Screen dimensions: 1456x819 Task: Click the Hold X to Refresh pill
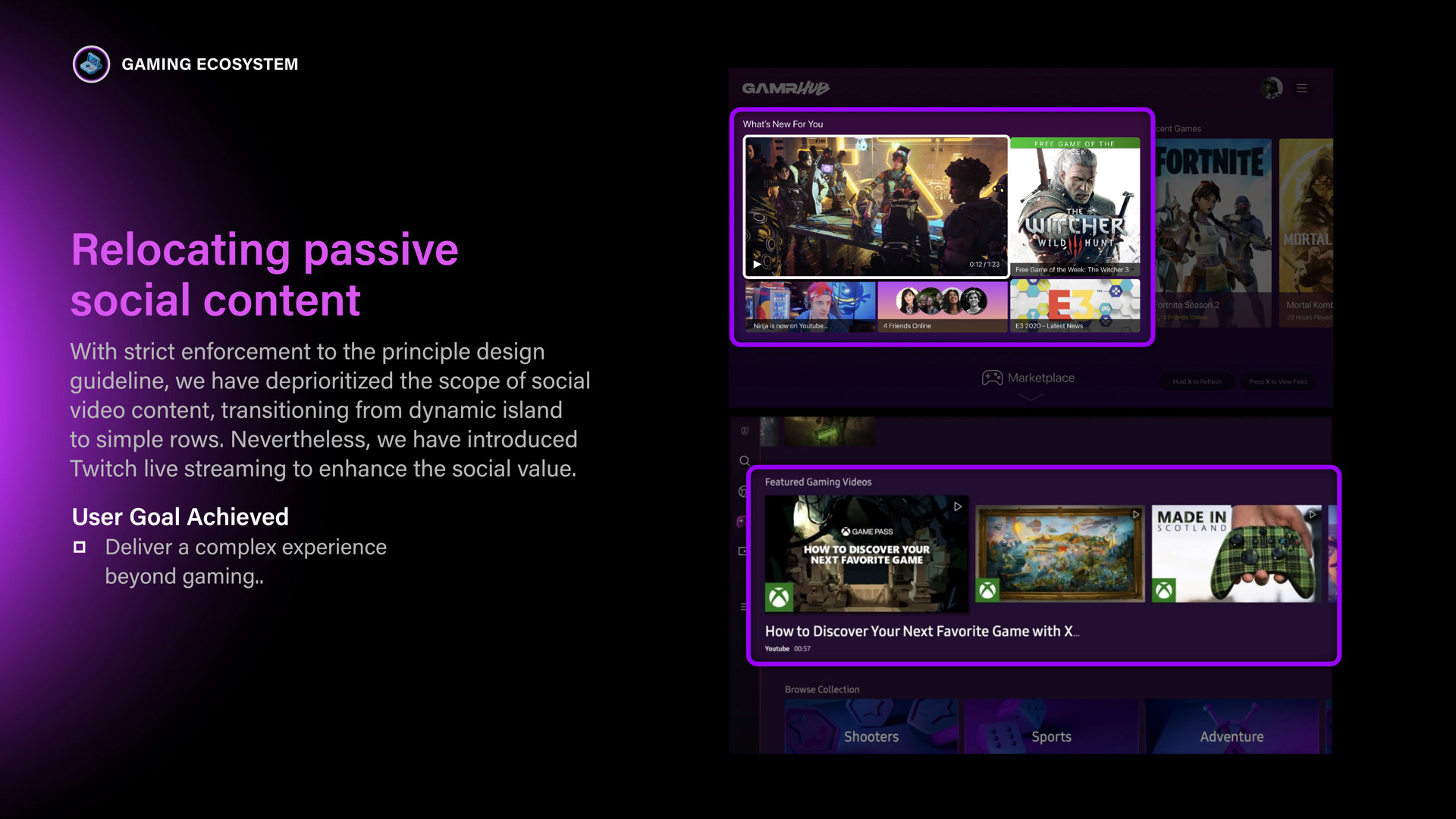coord(1197,381)
